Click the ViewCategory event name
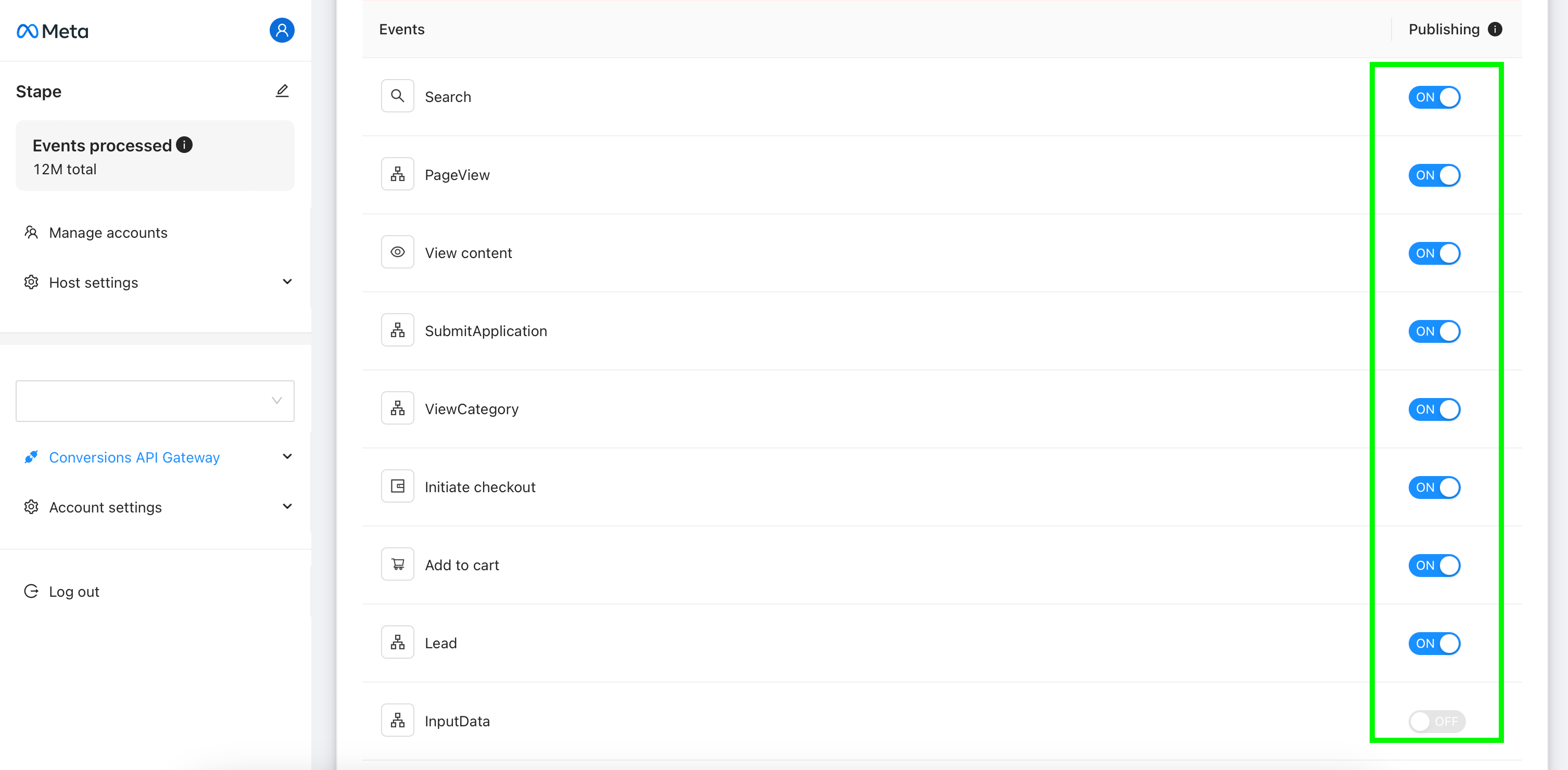Image resolution: width=1568 pixels, height=770 pixels. coord(472,409)
